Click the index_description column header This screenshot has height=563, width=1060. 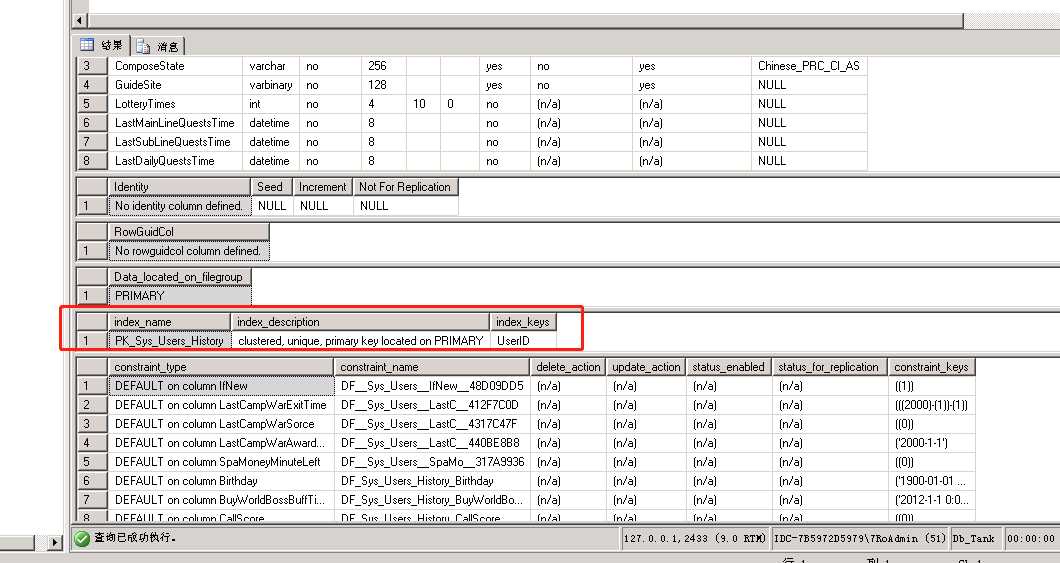[x=360, y=322]
